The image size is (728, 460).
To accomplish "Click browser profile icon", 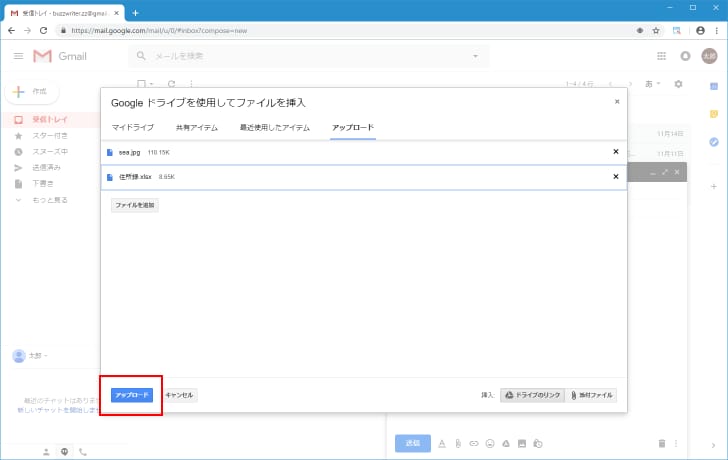I will click(x=701, y=31).
